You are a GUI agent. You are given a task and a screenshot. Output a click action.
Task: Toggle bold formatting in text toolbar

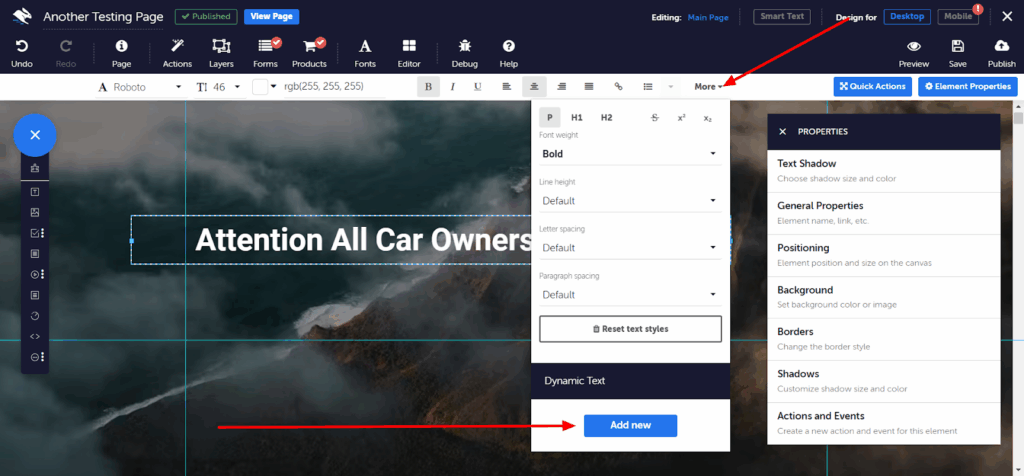tap(429, 87)
